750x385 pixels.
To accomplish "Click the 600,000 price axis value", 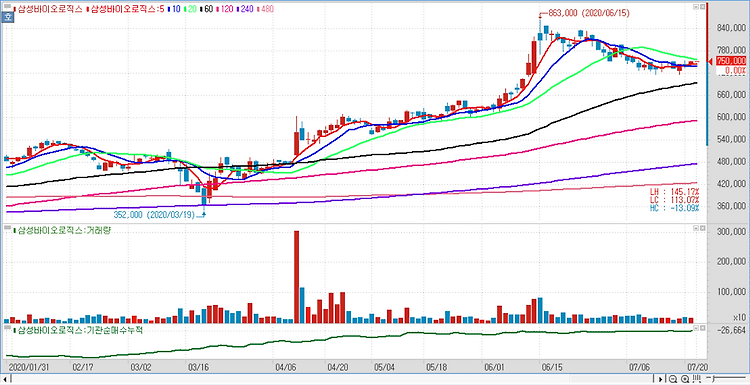I will pyautogui.click(x=731, y=117).
